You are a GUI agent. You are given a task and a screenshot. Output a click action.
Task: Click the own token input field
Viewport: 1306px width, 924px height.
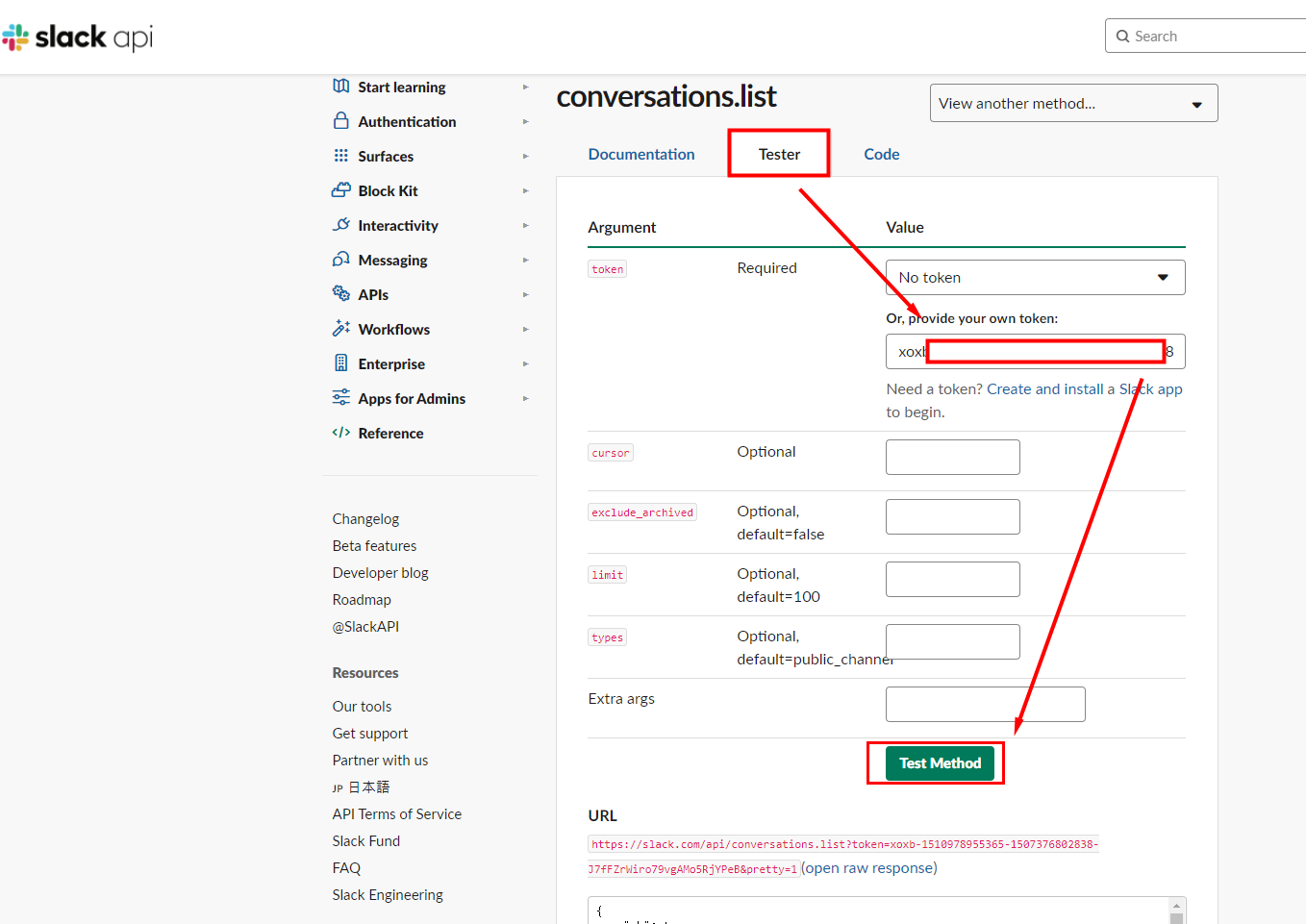(1035, 351)
